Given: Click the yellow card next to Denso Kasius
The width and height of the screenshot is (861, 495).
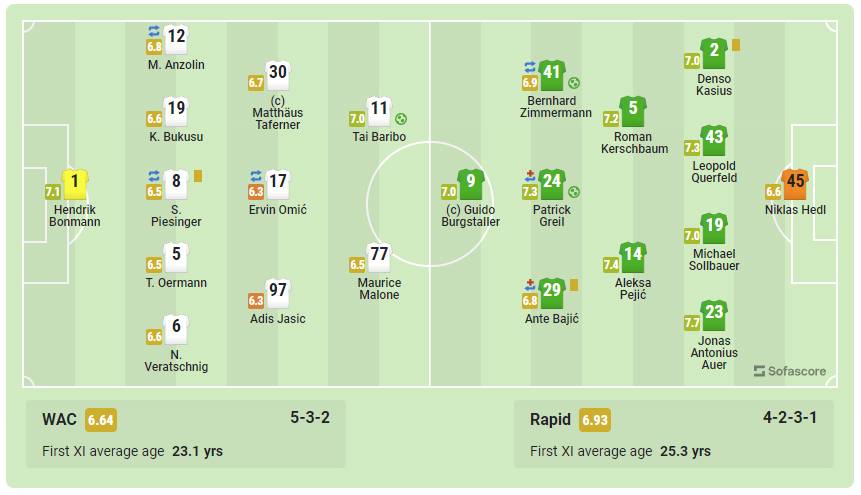Looking at the screenshot, I should [x=736, y=45].
